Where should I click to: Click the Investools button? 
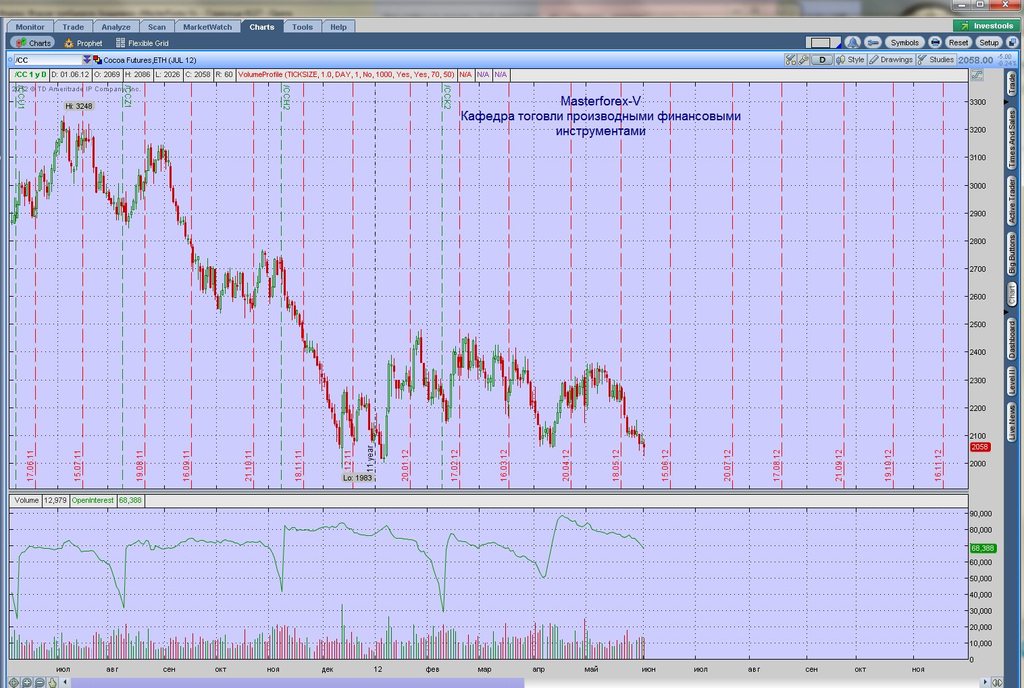[x=987, y=26]
